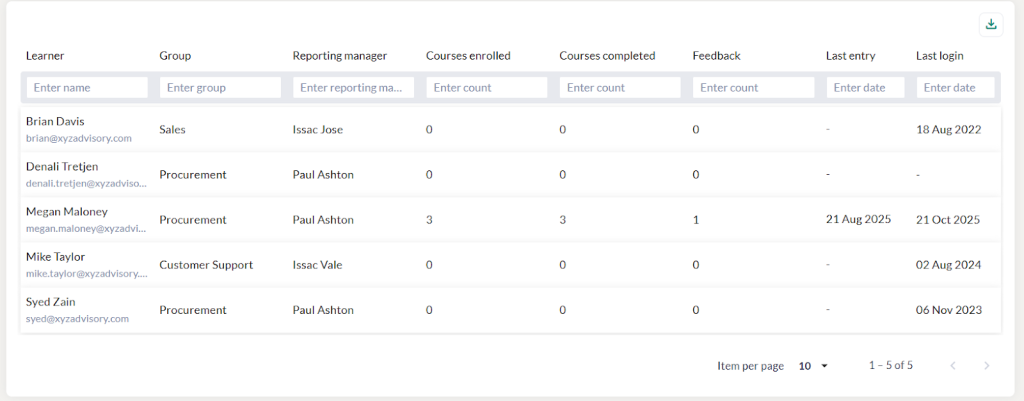Click the download report icon
Screen dimensions: 1024x401
tap(991, 25)
